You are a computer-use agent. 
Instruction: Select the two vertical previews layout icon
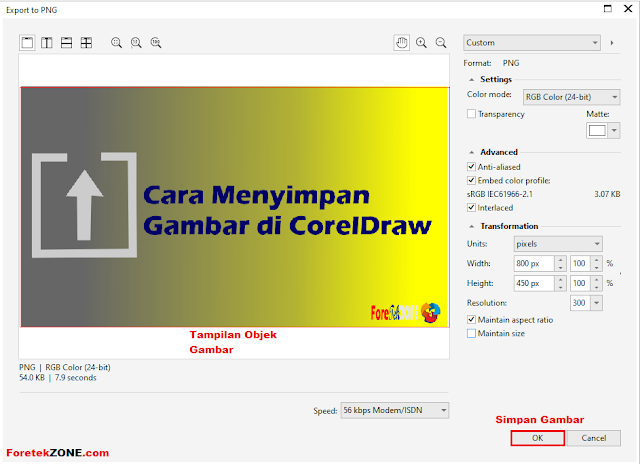47,43
